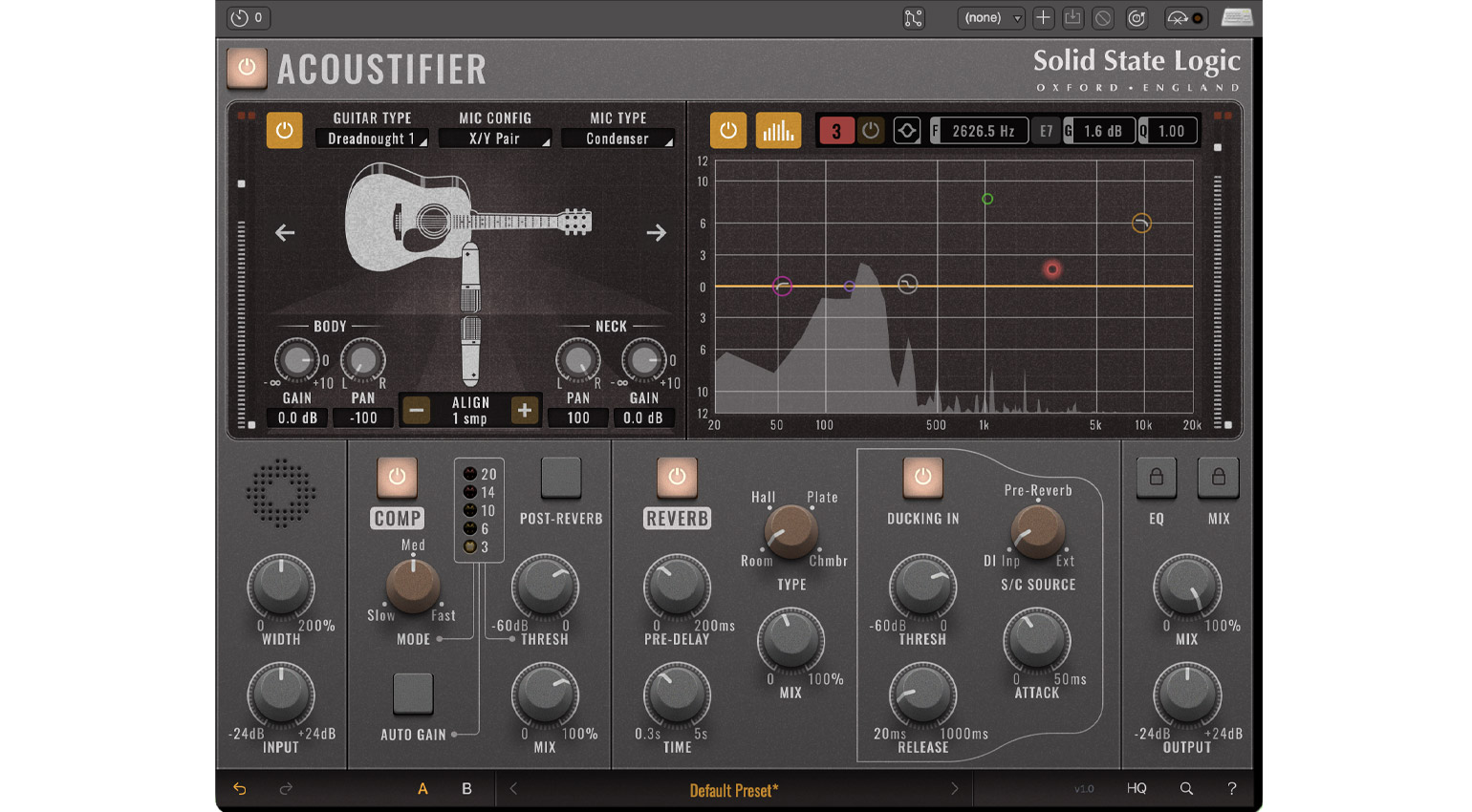Click the undo arrow in bottom bar

[x=240, y=789]
